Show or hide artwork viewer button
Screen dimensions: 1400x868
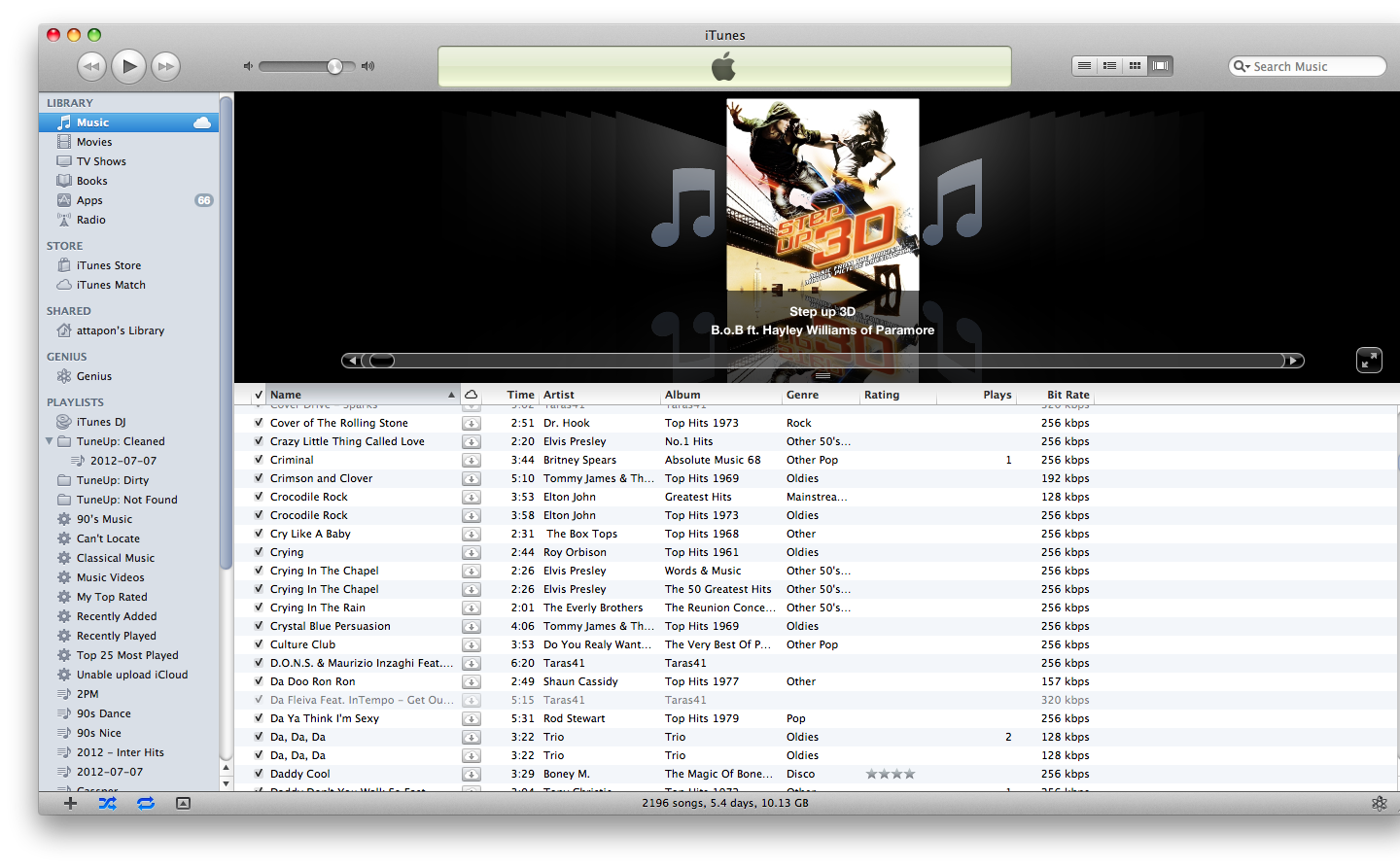point(183,803)
